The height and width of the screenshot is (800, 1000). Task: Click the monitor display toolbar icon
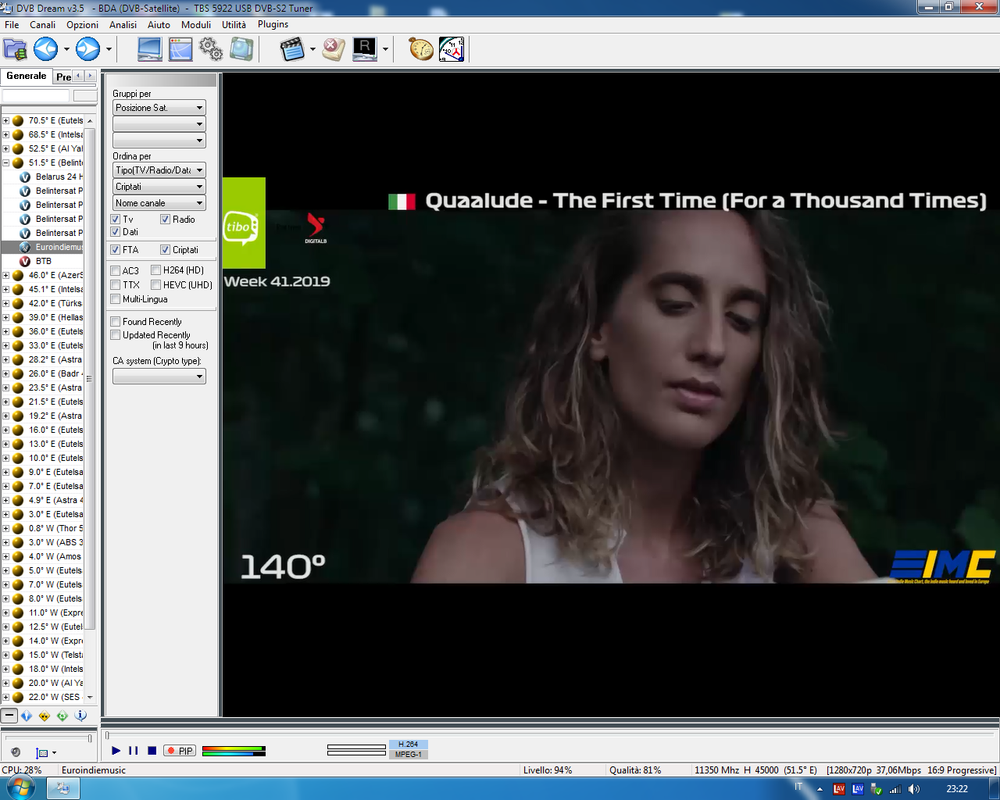coord(149,49)
